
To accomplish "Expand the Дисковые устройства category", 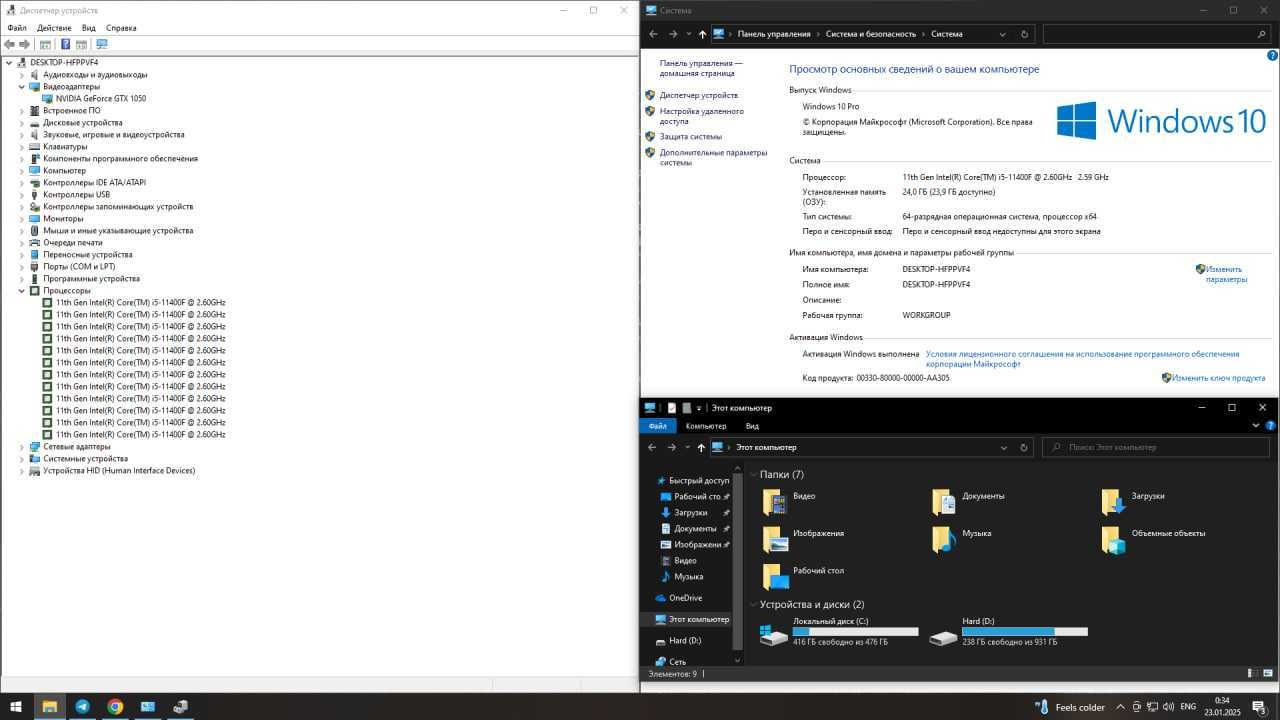I will [22, 122].
